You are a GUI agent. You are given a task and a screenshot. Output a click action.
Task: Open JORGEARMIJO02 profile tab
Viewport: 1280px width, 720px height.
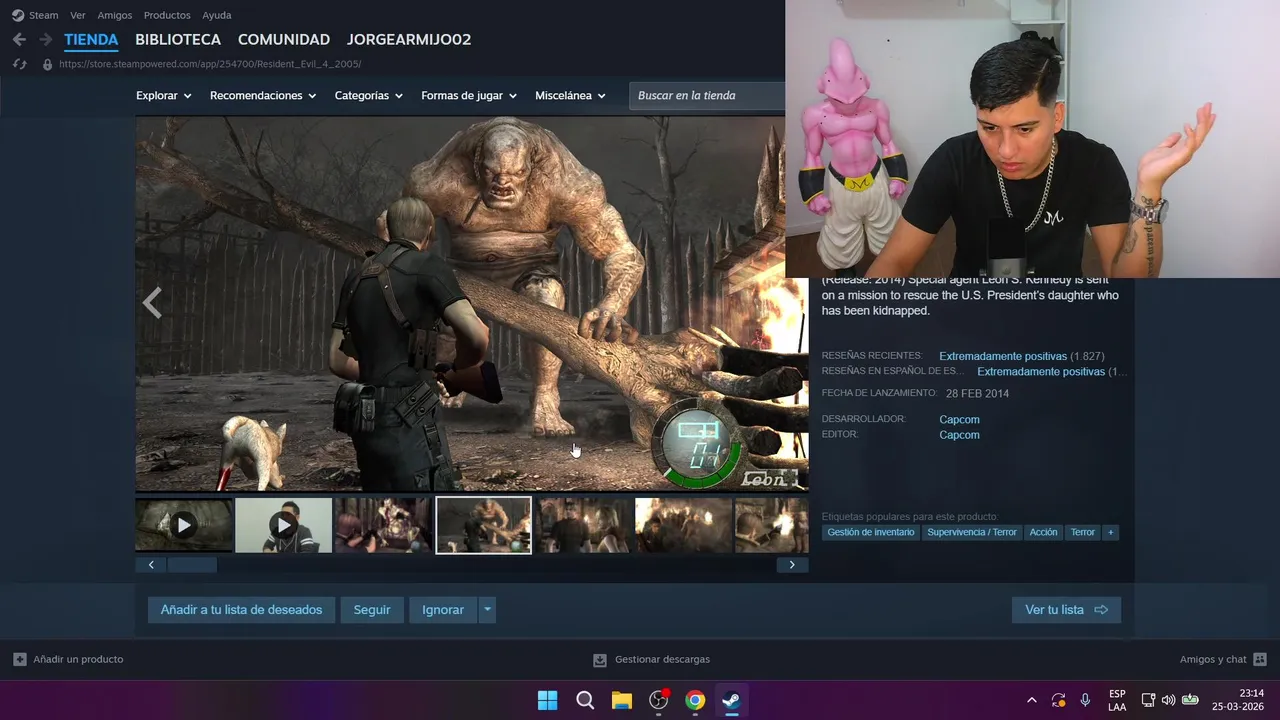tap(409, 40)
